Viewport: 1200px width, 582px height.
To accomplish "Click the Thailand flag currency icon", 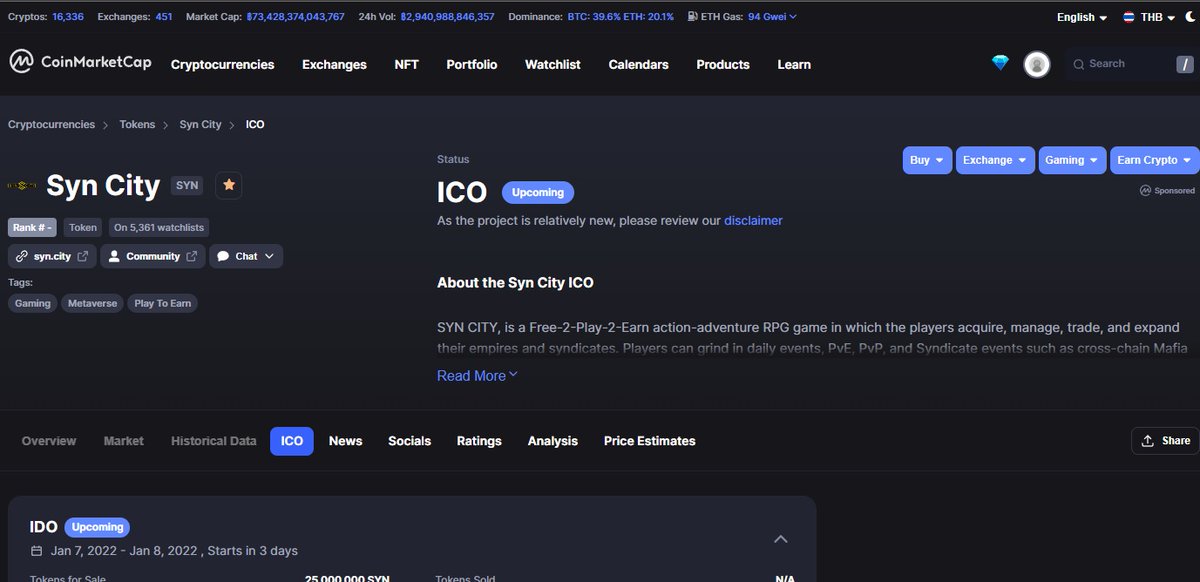I will tap(1128, 17).
